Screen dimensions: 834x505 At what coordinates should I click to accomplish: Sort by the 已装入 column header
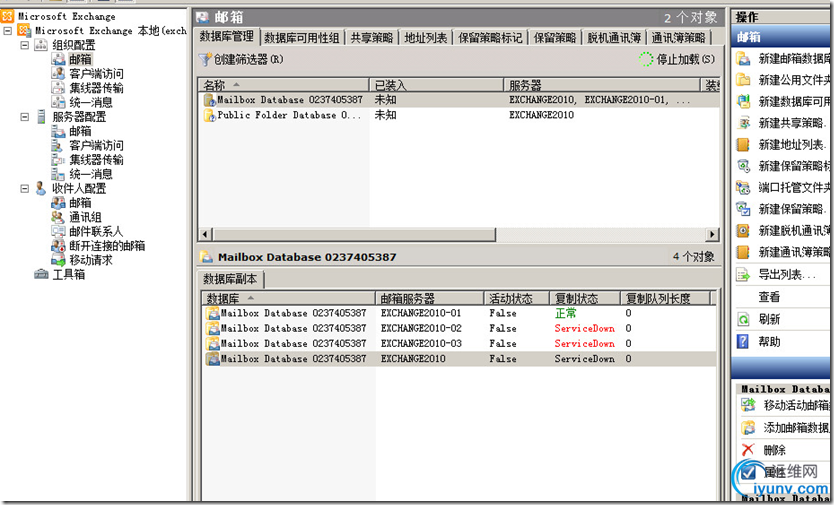[436, 85]
